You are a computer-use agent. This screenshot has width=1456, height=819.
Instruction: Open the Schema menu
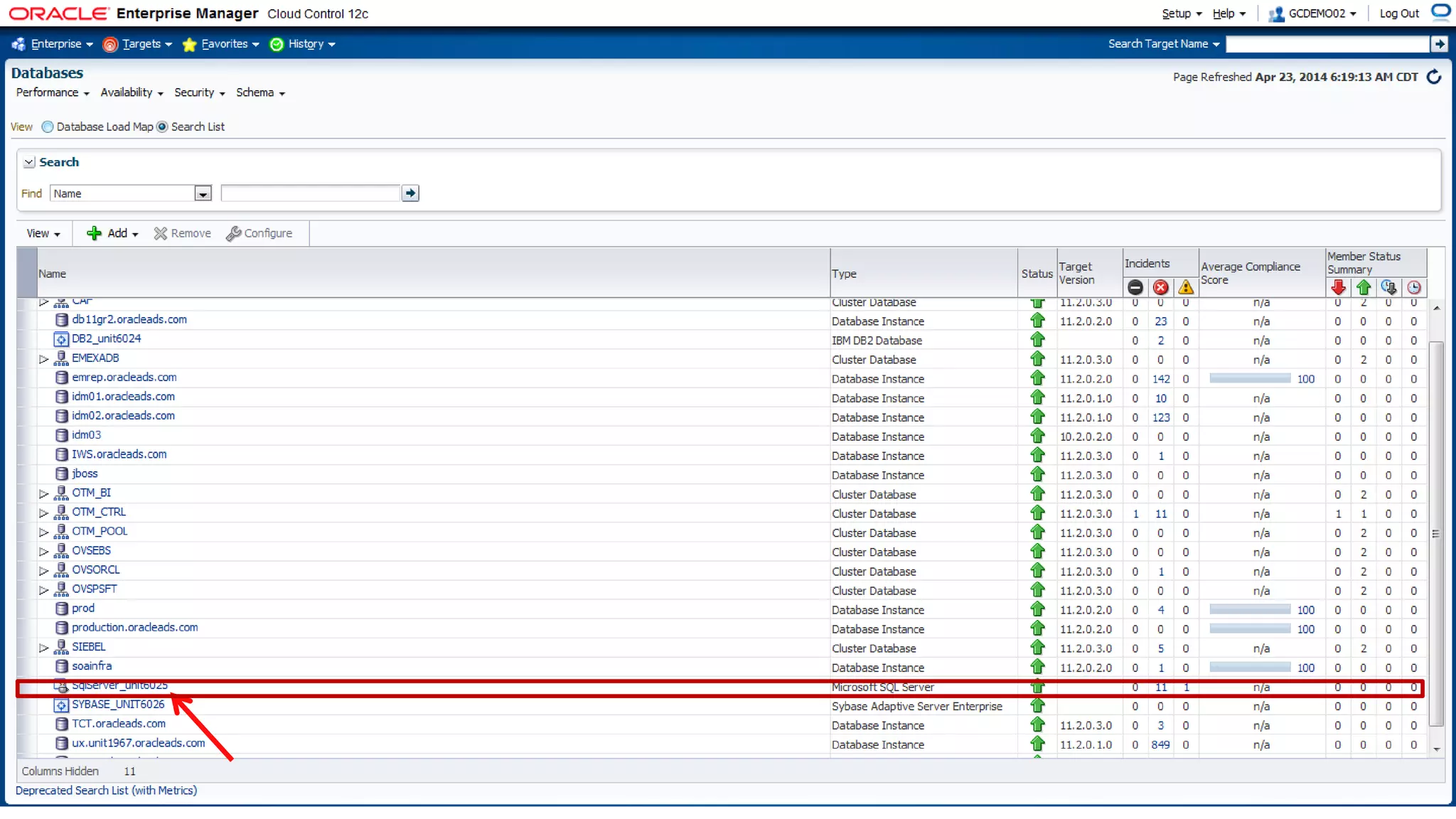[261, 92]
